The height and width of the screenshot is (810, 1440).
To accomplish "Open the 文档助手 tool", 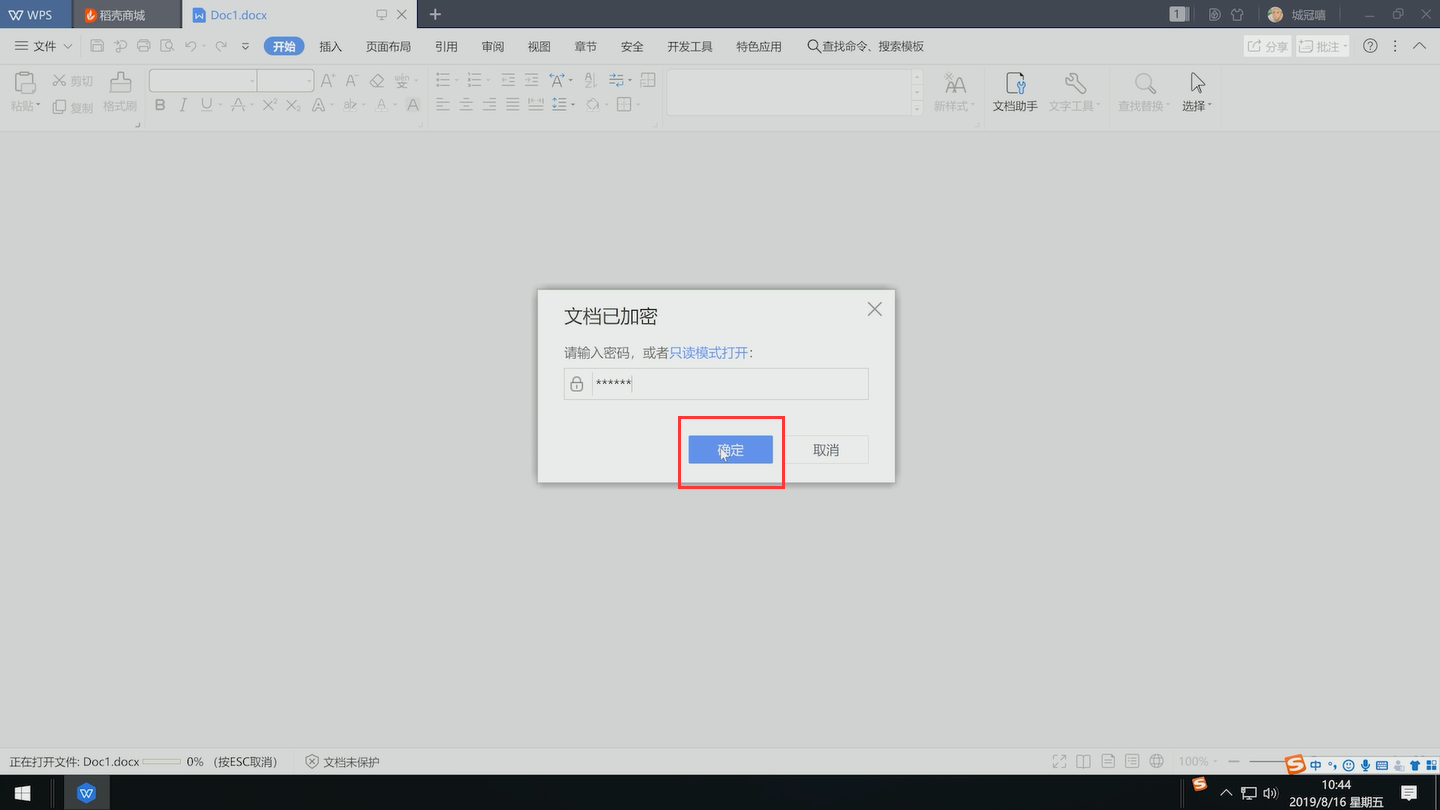I will [x=1015, y=92].
